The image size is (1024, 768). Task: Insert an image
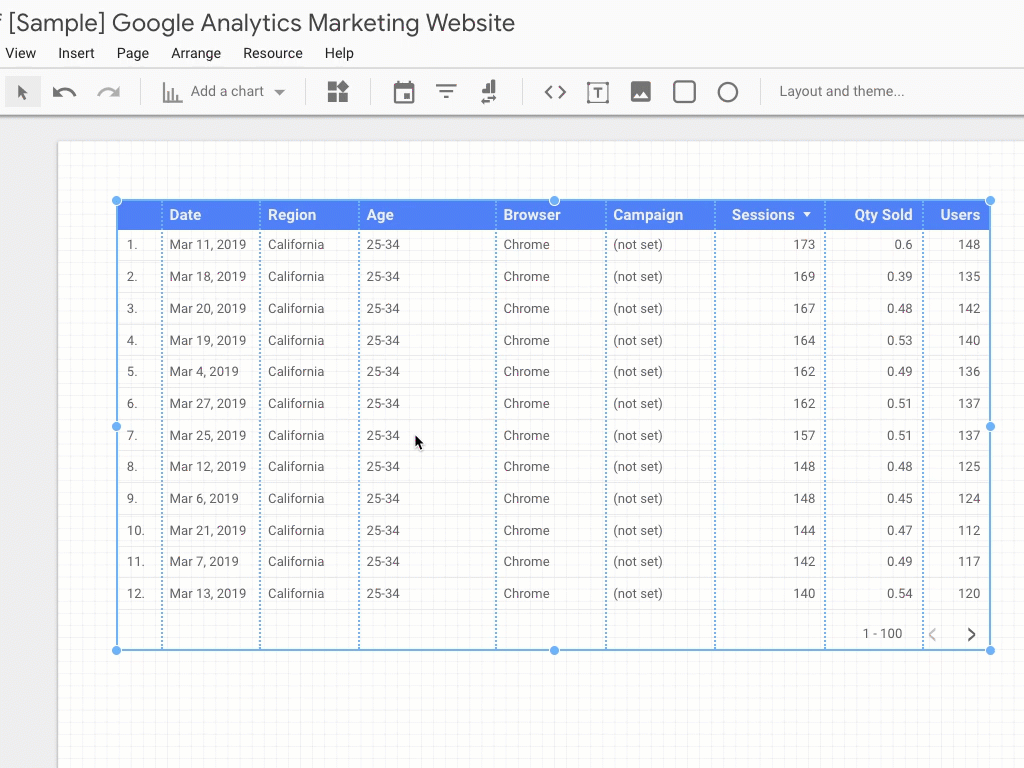point(641,92)
